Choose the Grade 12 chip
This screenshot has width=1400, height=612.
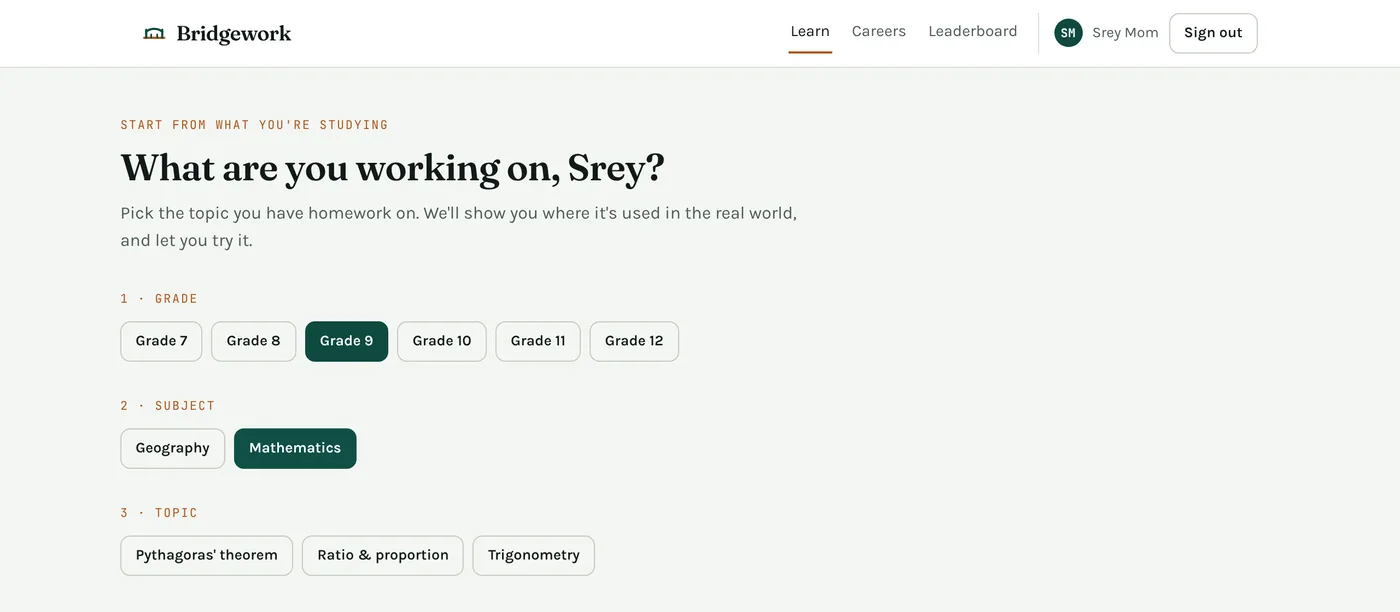pos(634,341)
